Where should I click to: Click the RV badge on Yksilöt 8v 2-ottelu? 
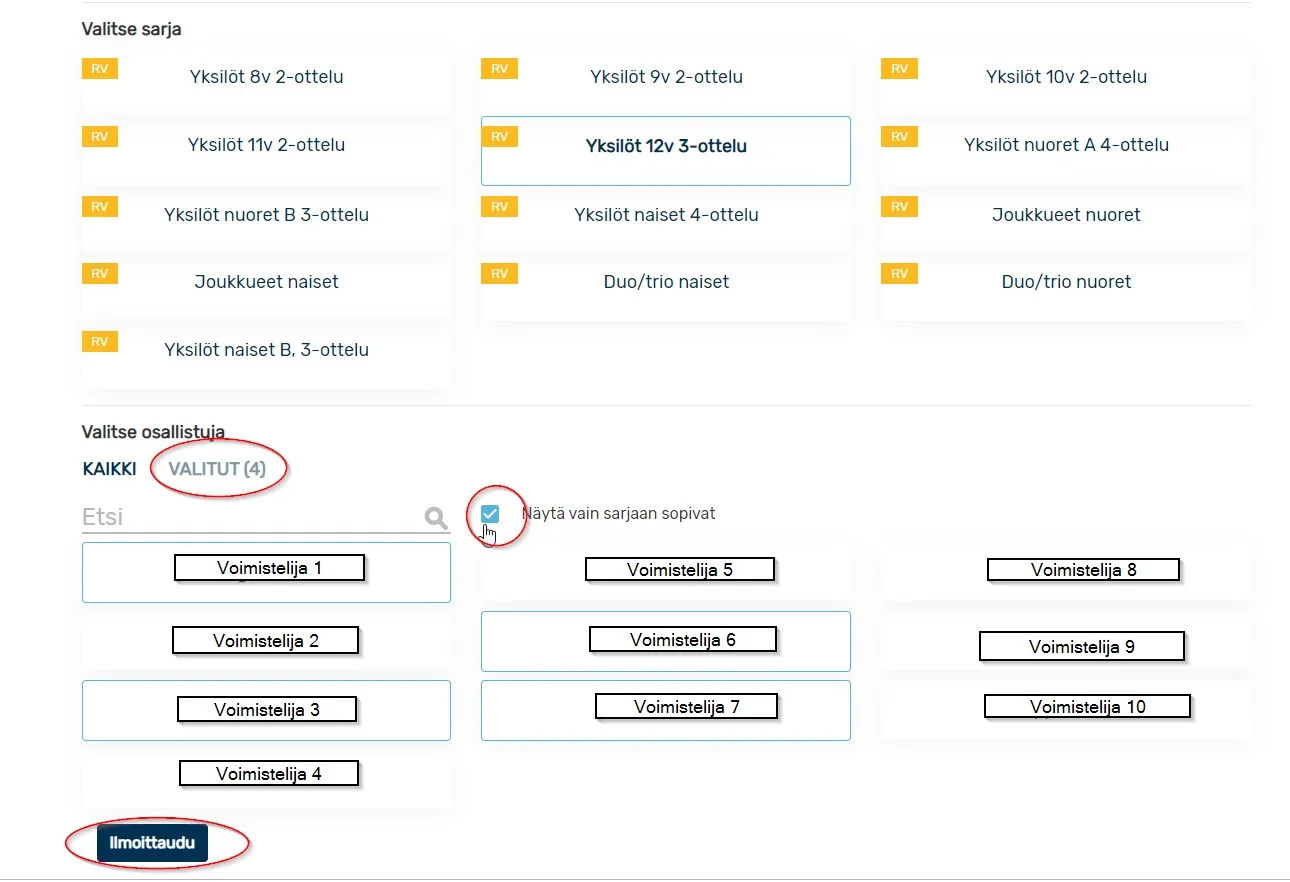100,69
